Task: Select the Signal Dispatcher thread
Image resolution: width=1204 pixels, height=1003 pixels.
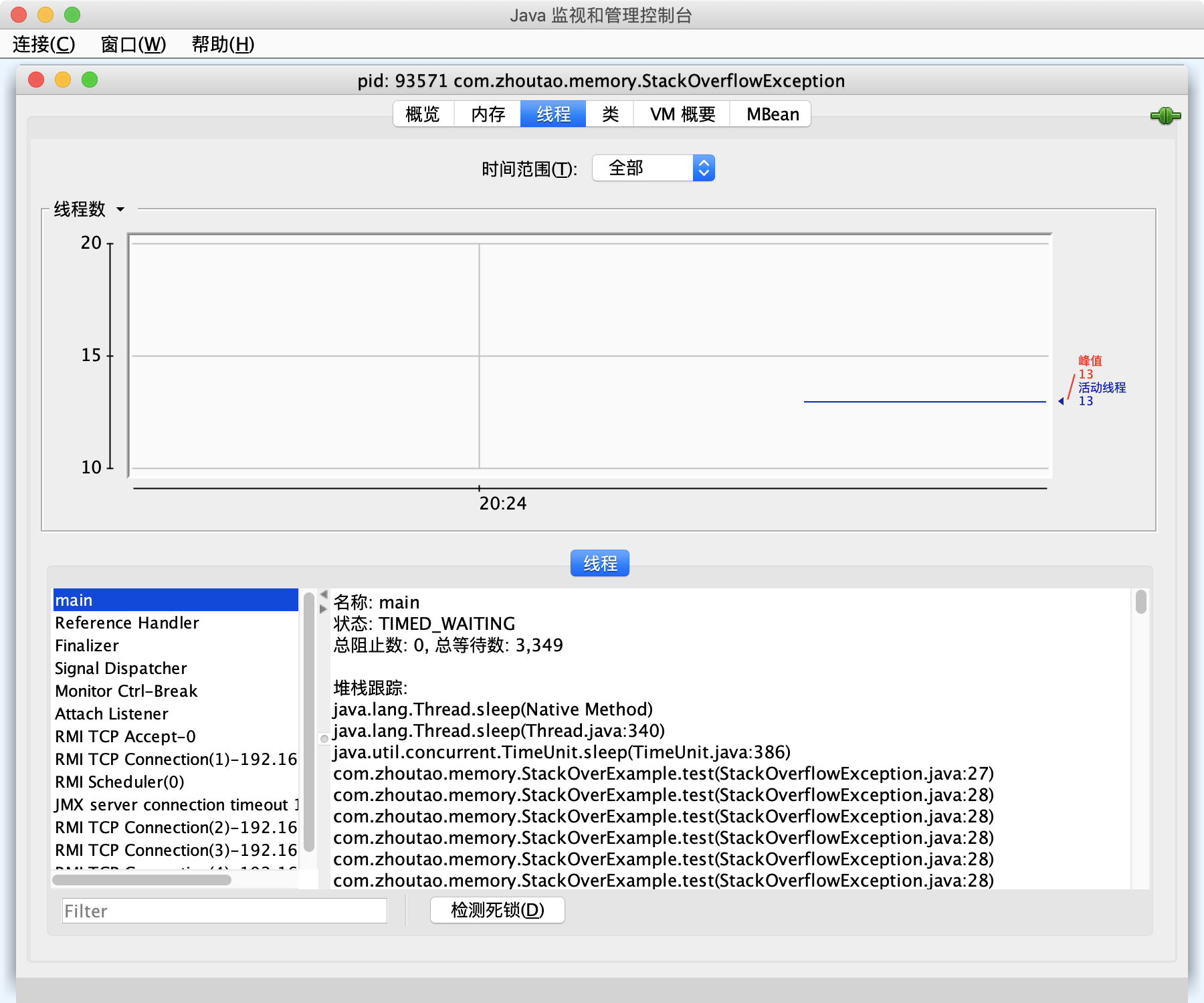Action: 175,668
